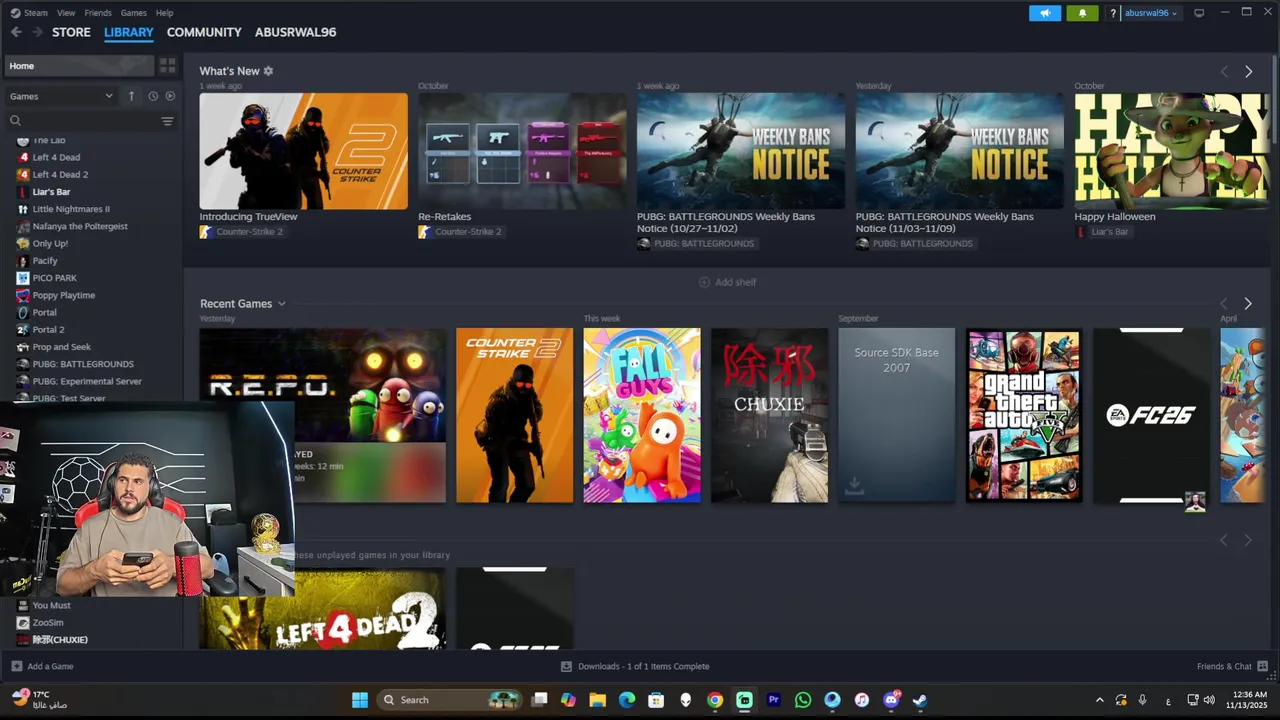Open Fall Guys recent game cover
The width and height of the screenshot is (1280, 720).
tap(642, 415)
